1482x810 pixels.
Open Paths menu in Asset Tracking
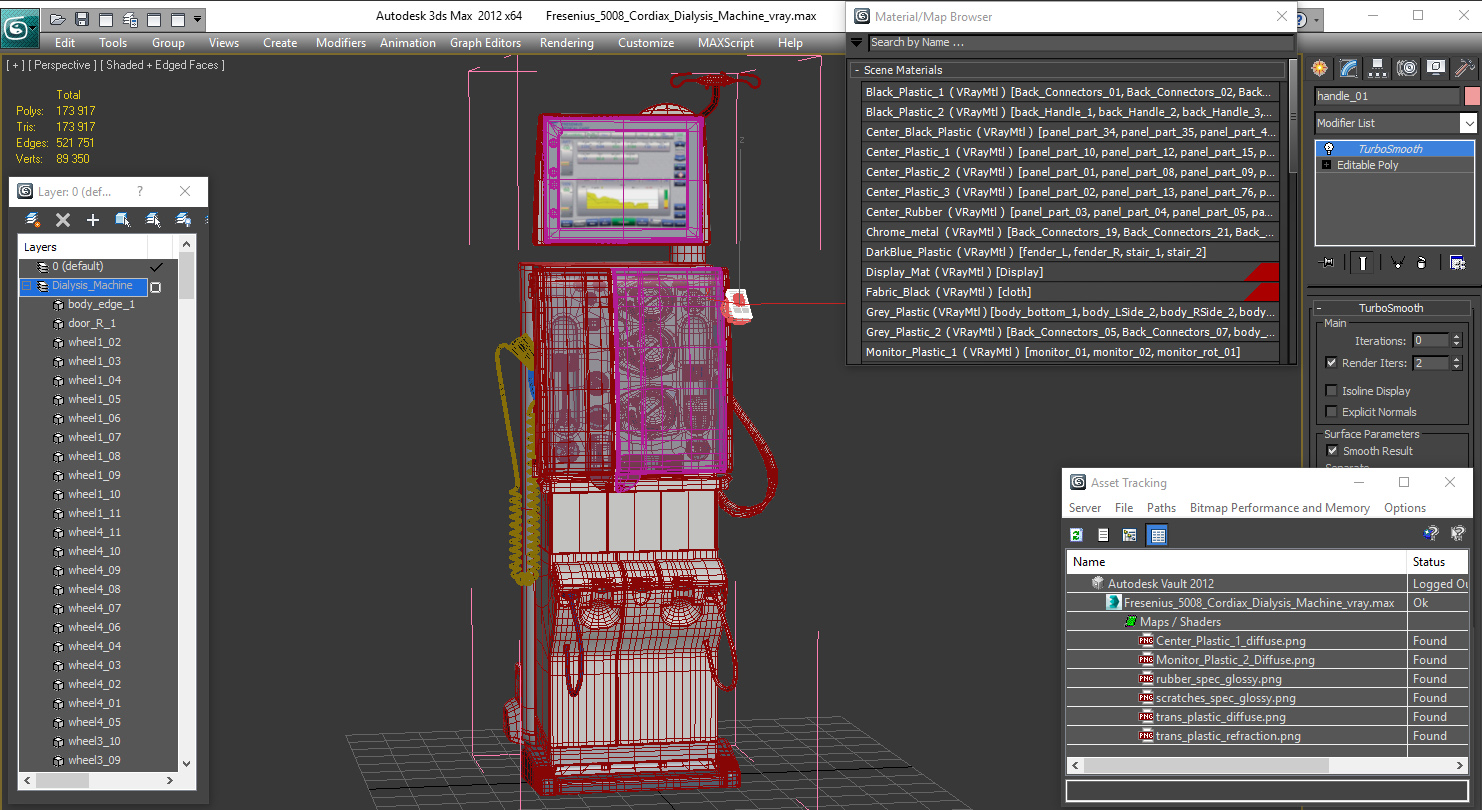[x=1161, y=508]
